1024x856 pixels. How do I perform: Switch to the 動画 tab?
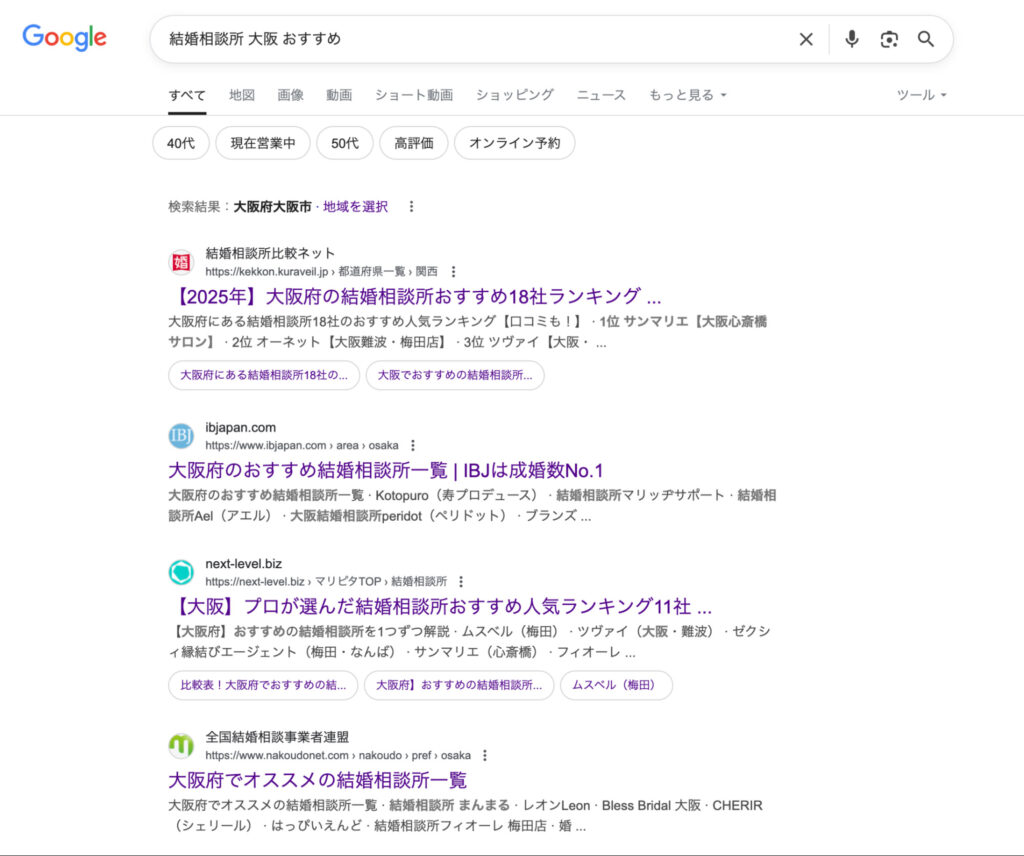click(339, 95)
